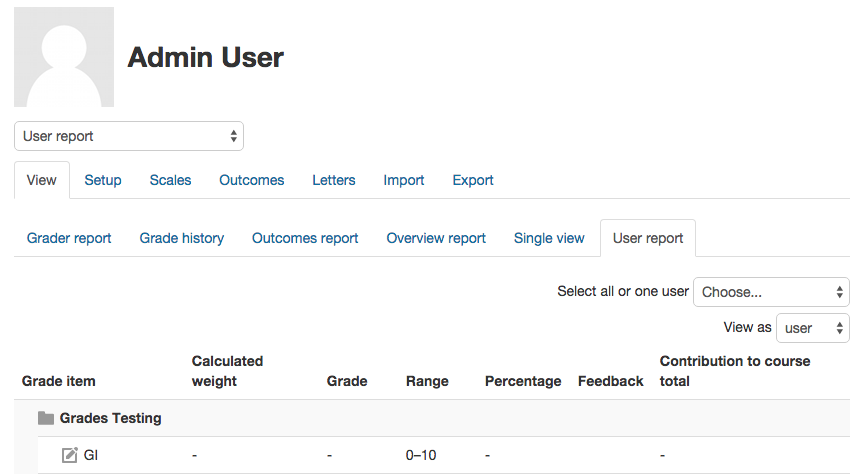This screenshot has height=474, width=865.
Task: Switch to the Setup tab
Action: (103, 180)
